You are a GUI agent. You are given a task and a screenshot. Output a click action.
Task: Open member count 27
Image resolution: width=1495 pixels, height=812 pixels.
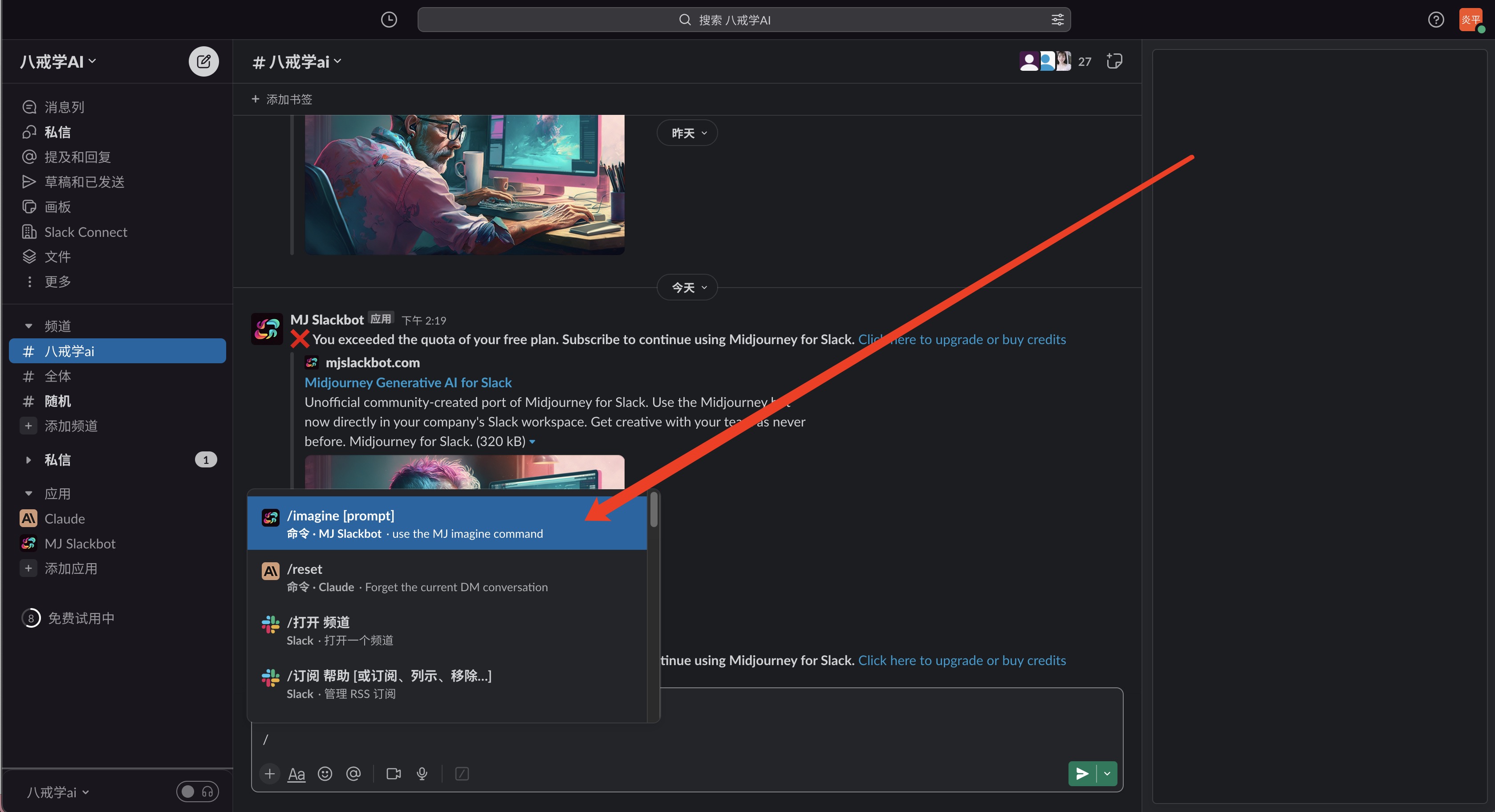[x=1085, y=61]
